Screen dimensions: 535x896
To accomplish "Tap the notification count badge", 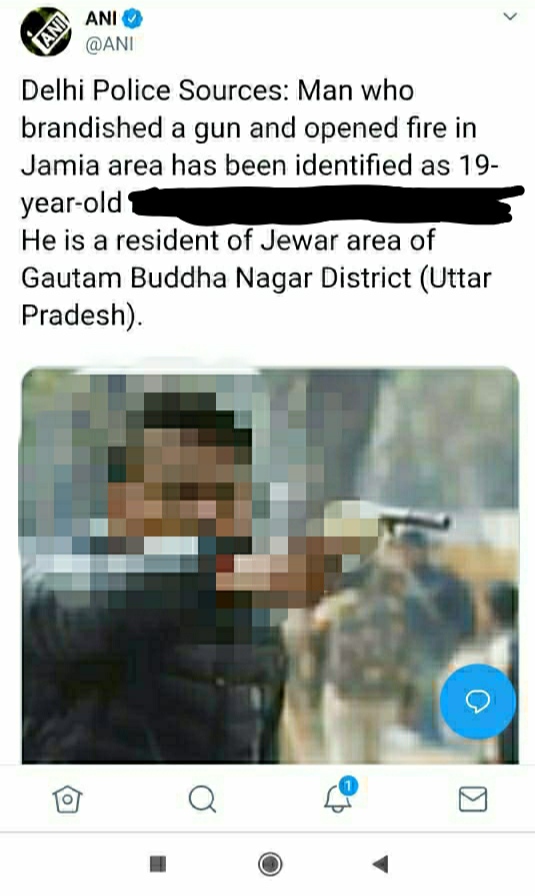I will 348,786.
